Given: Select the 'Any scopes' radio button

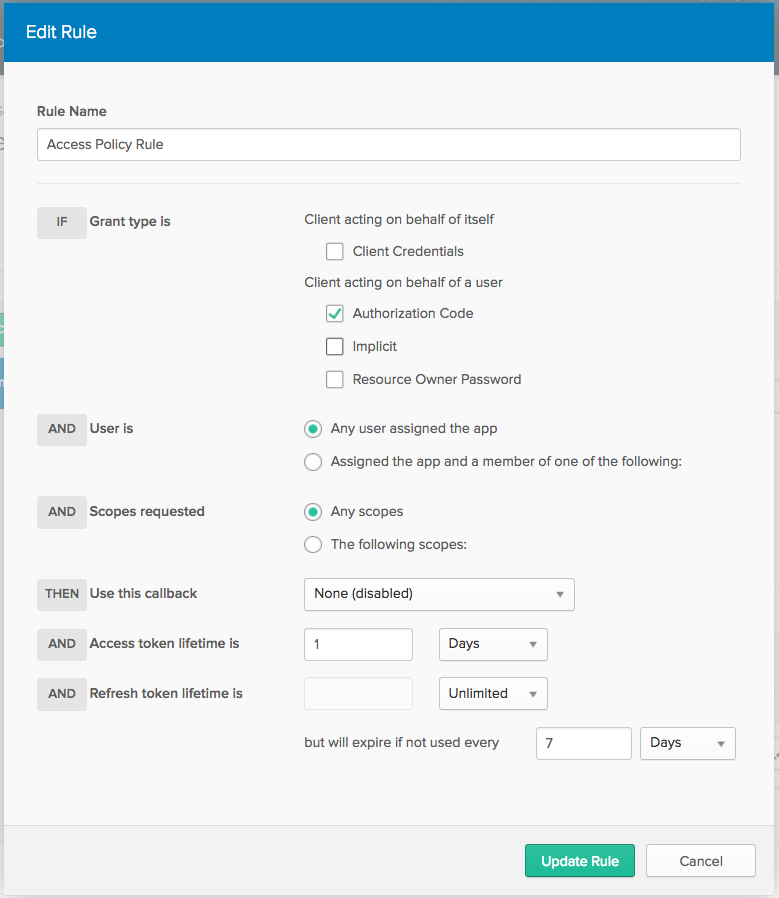Looking at the screenshot, I should point(313,512).
